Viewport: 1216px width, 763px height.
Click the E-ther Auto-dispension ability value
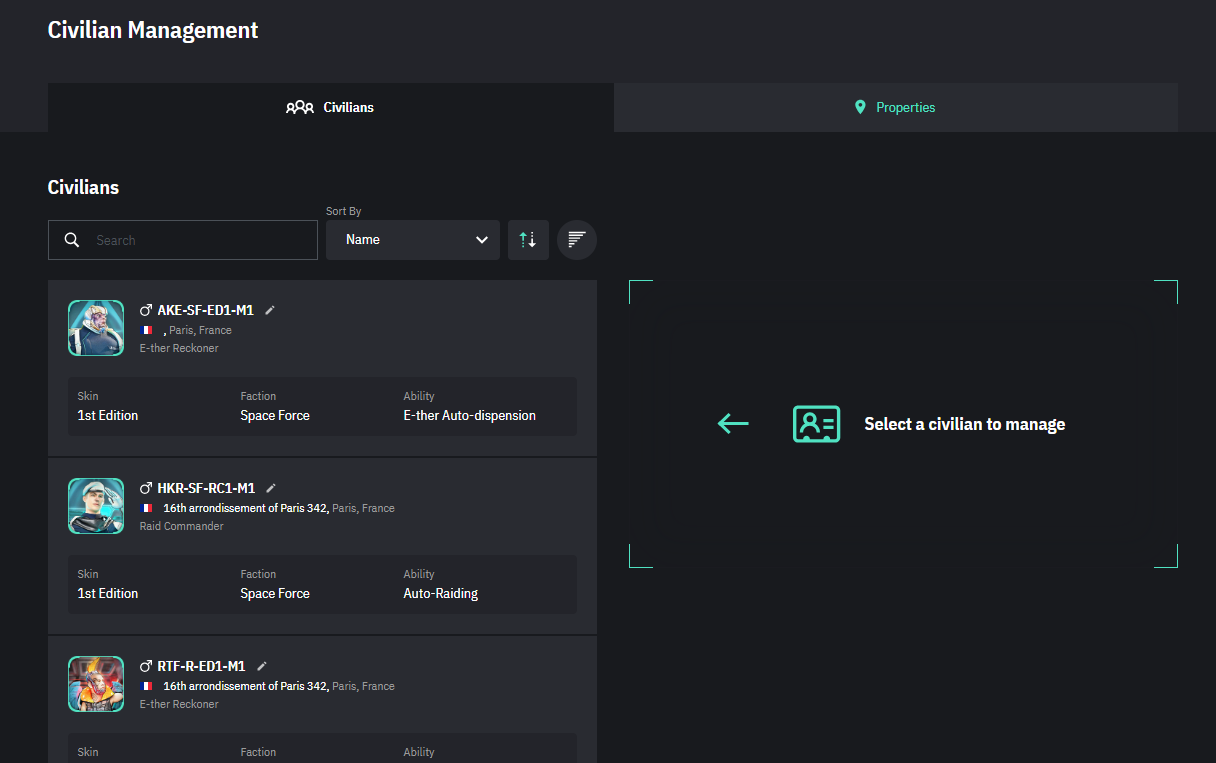point(469,415)
